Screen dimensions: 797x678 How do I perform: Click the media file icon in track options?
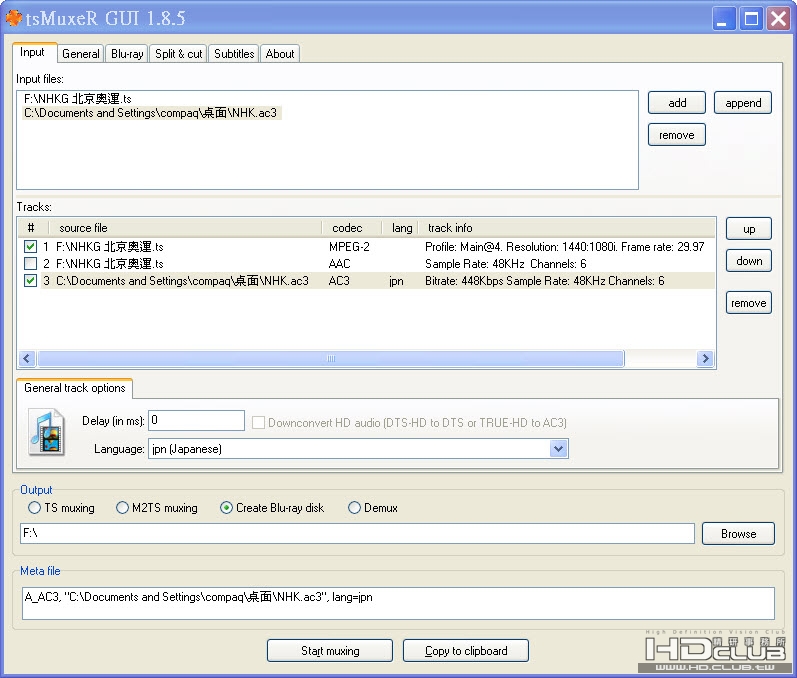(x=47, y=432)
